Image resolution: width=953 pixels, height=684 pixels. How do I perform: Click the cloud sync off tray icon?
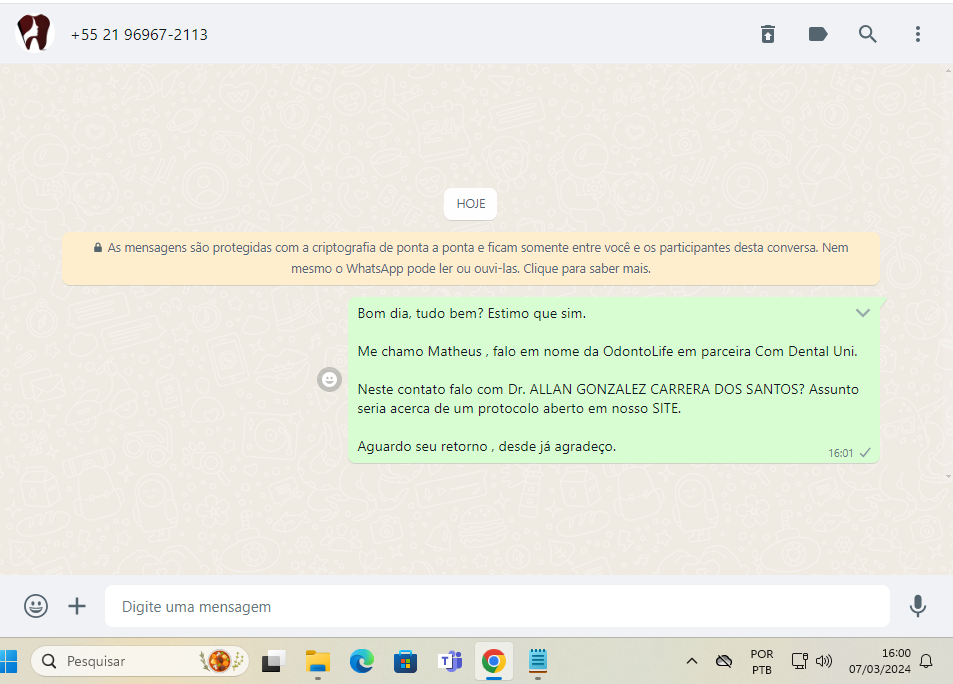(x=723, y=661)
